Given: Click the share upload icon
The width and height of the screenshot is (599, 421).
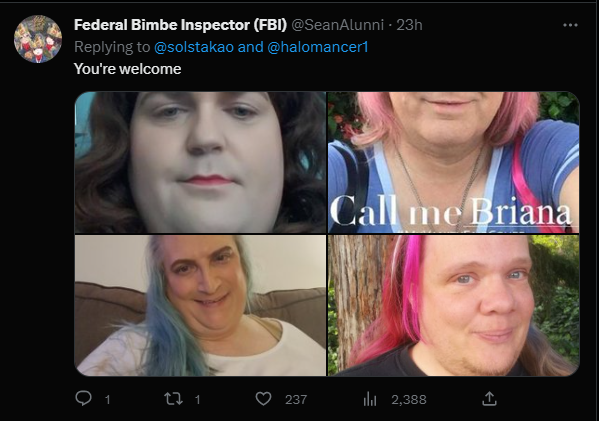Looking at the screenshot, I should coord(489,398).
